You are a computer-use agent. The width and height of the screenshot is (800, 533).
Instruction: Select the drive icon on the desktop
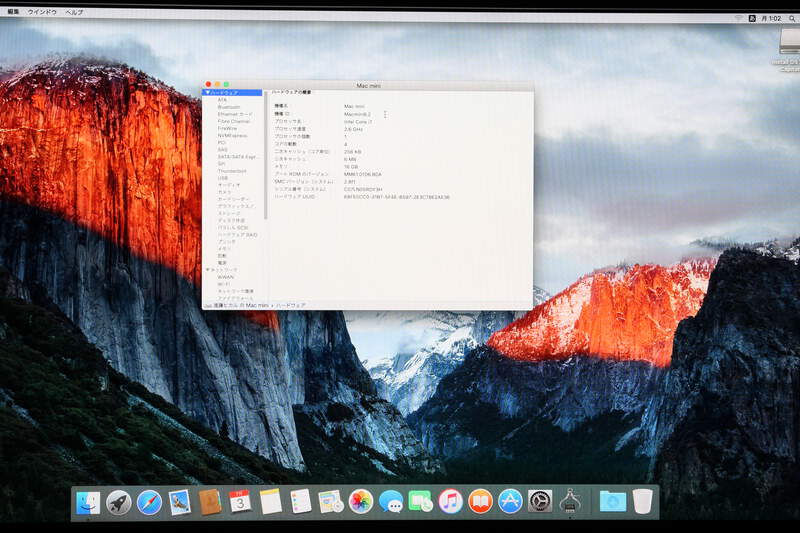(790, 42)
